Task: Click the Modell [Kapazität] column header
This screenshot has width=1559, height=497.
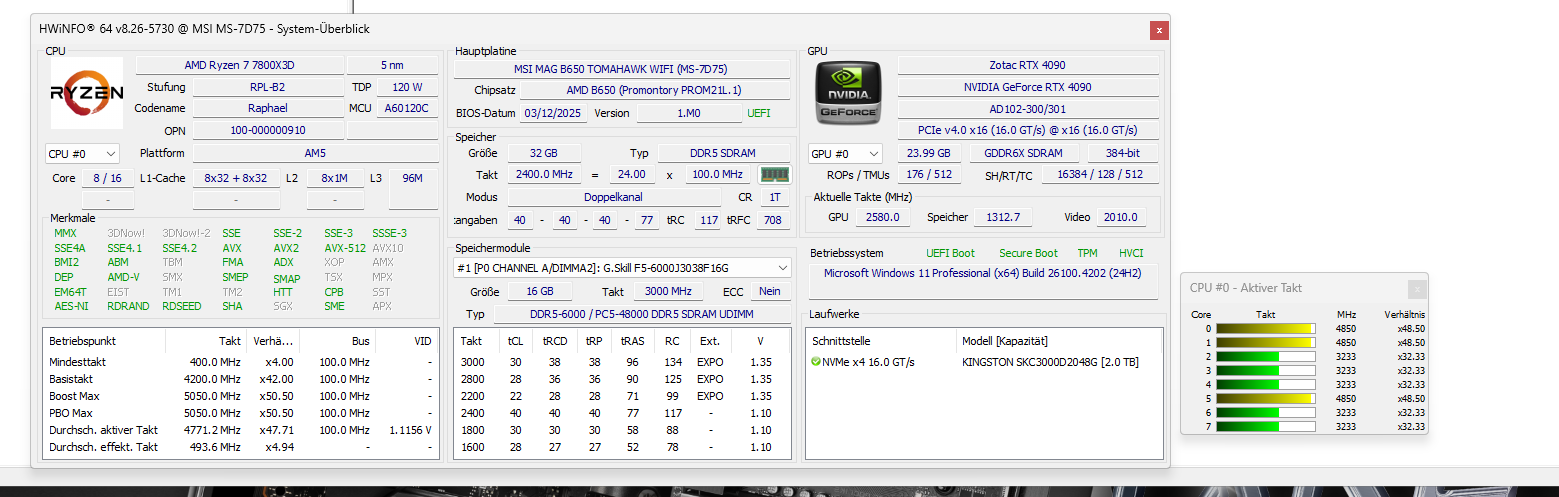Action: [1059, 341]
